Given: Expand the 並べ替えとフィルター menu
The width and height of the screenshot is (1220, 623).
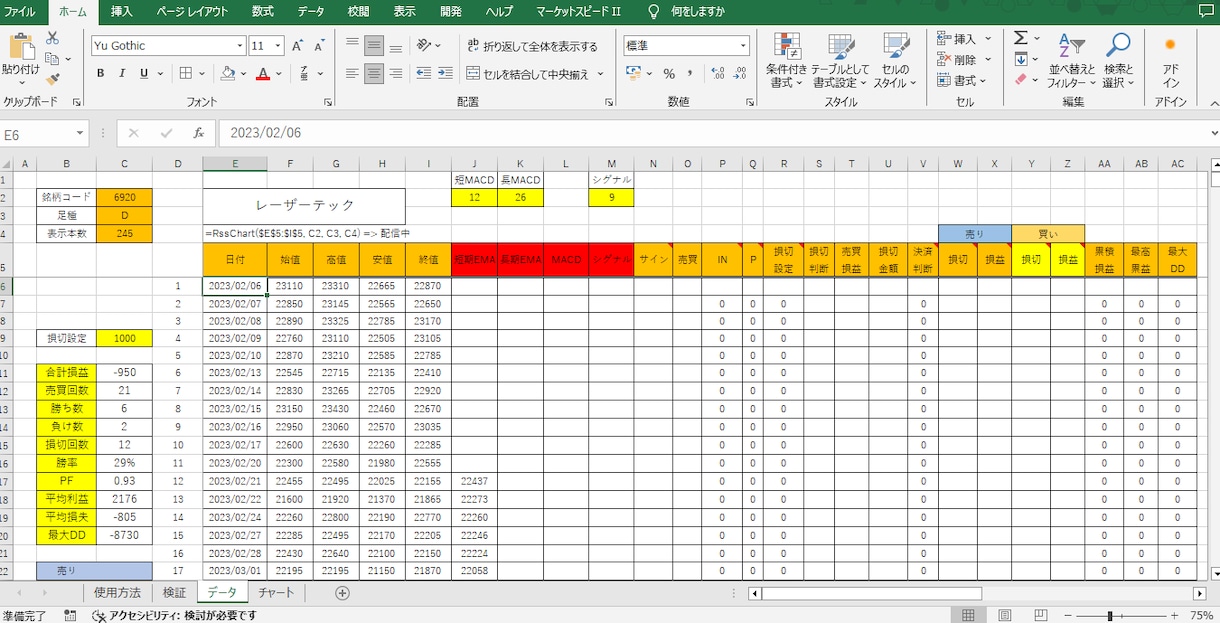Looking at the screenshot, I should (x=1071, y=60).
